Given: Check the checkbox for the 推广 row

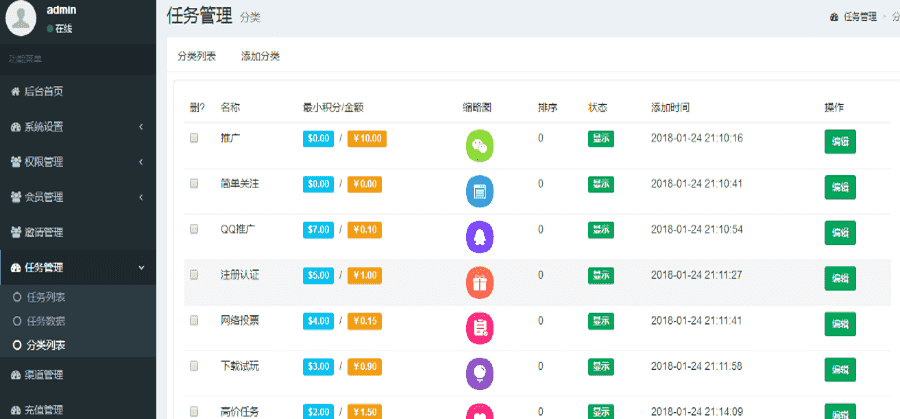Looking at the screenshot, I should point(195,138).
